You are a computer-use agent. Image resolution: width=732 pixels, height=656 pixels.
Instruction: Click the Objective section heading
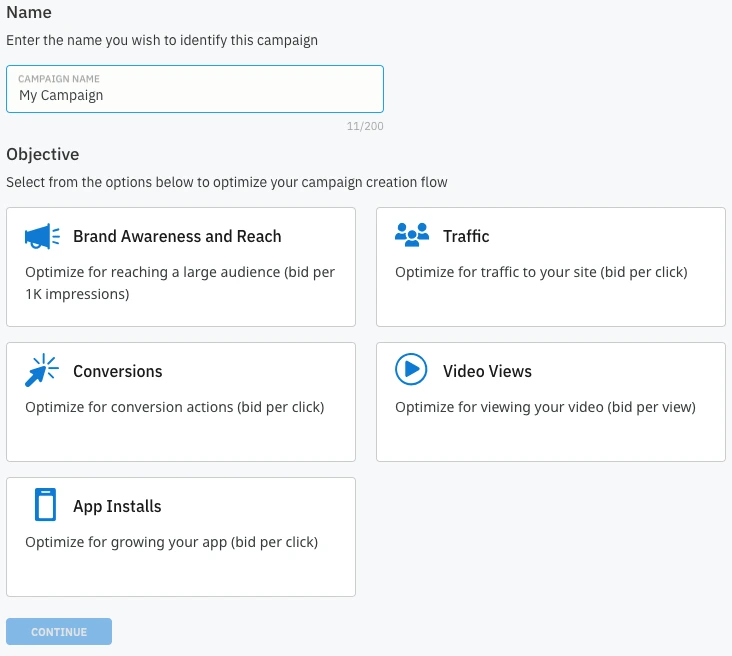tap(42, 154)
